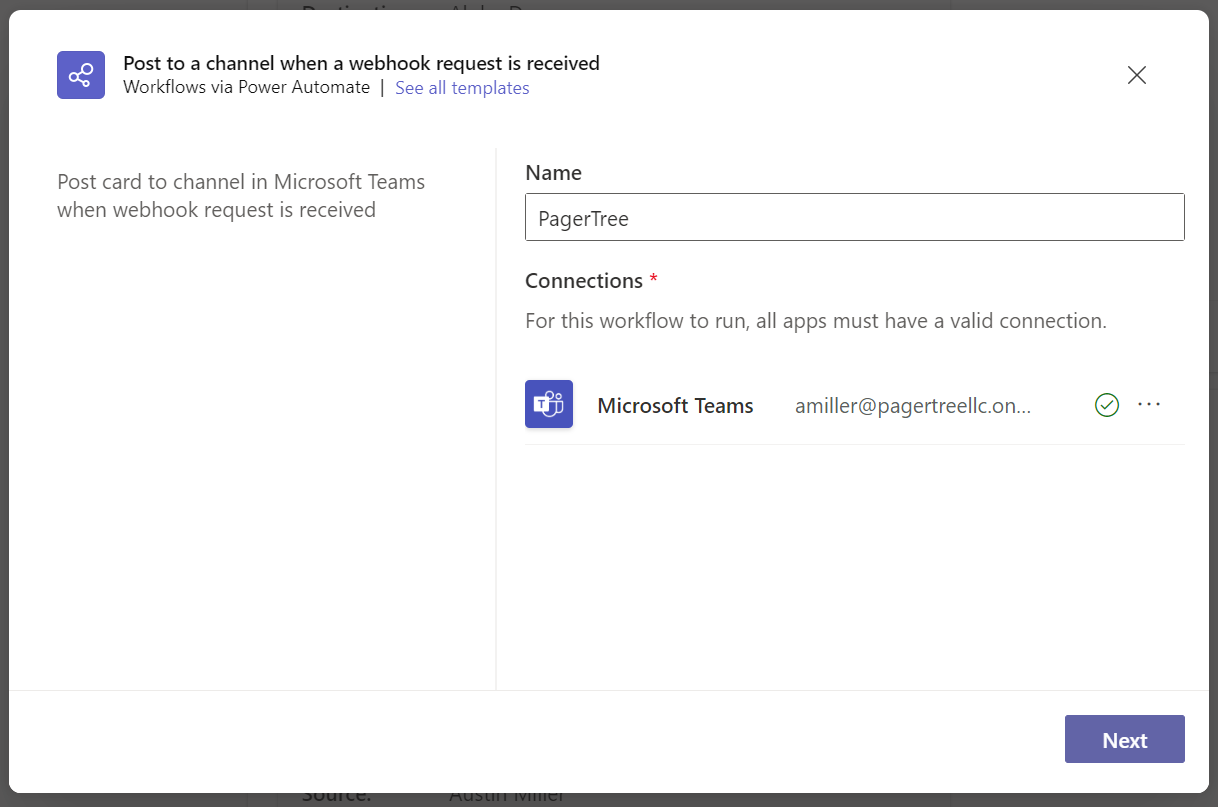The width and height of the screenshot is (1218, 807).
Task: Close the workflow dialog with X
Action: 1136,75
